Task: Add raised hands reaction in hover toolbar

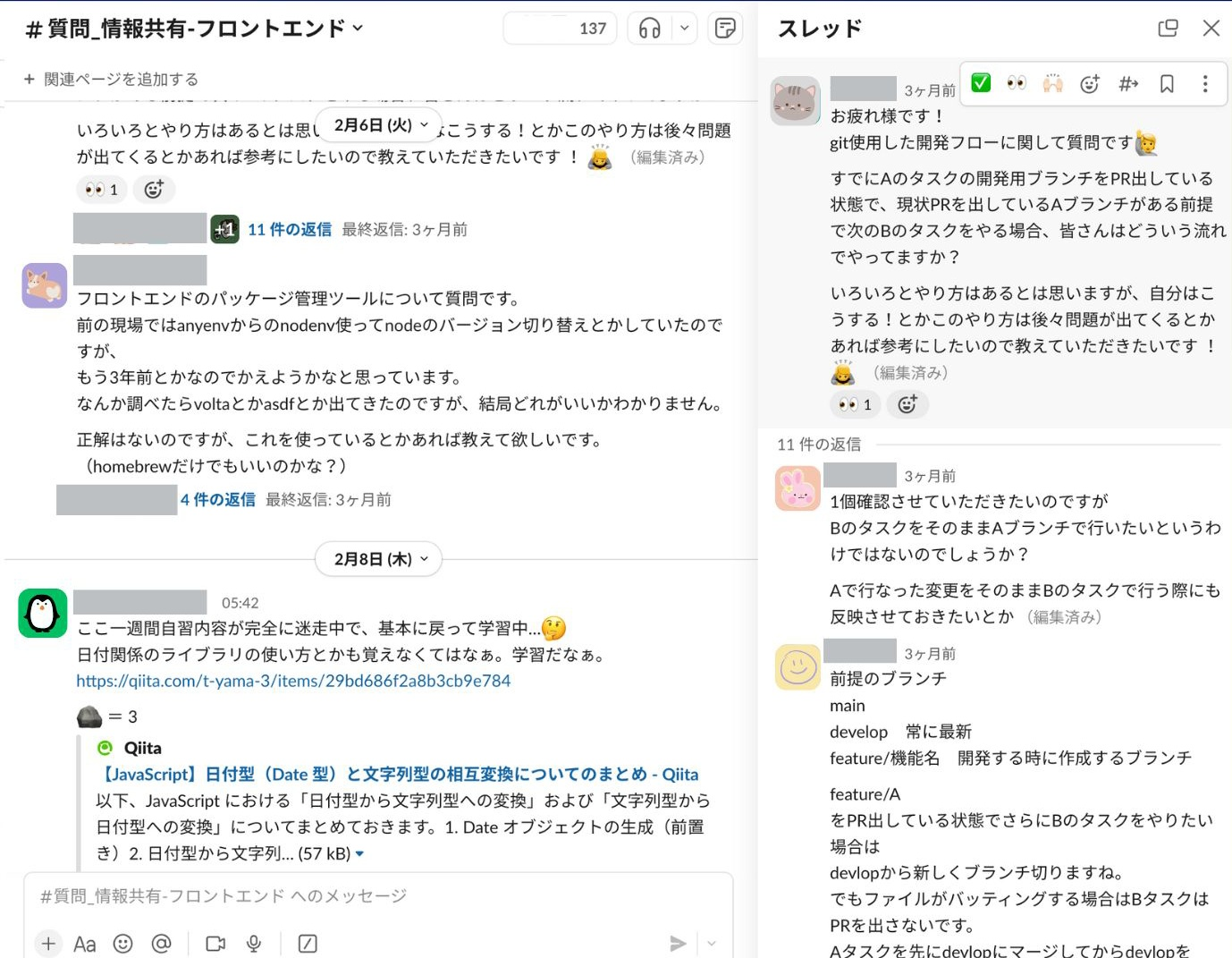Action: pyautogui.click(x=1052, y=83)
